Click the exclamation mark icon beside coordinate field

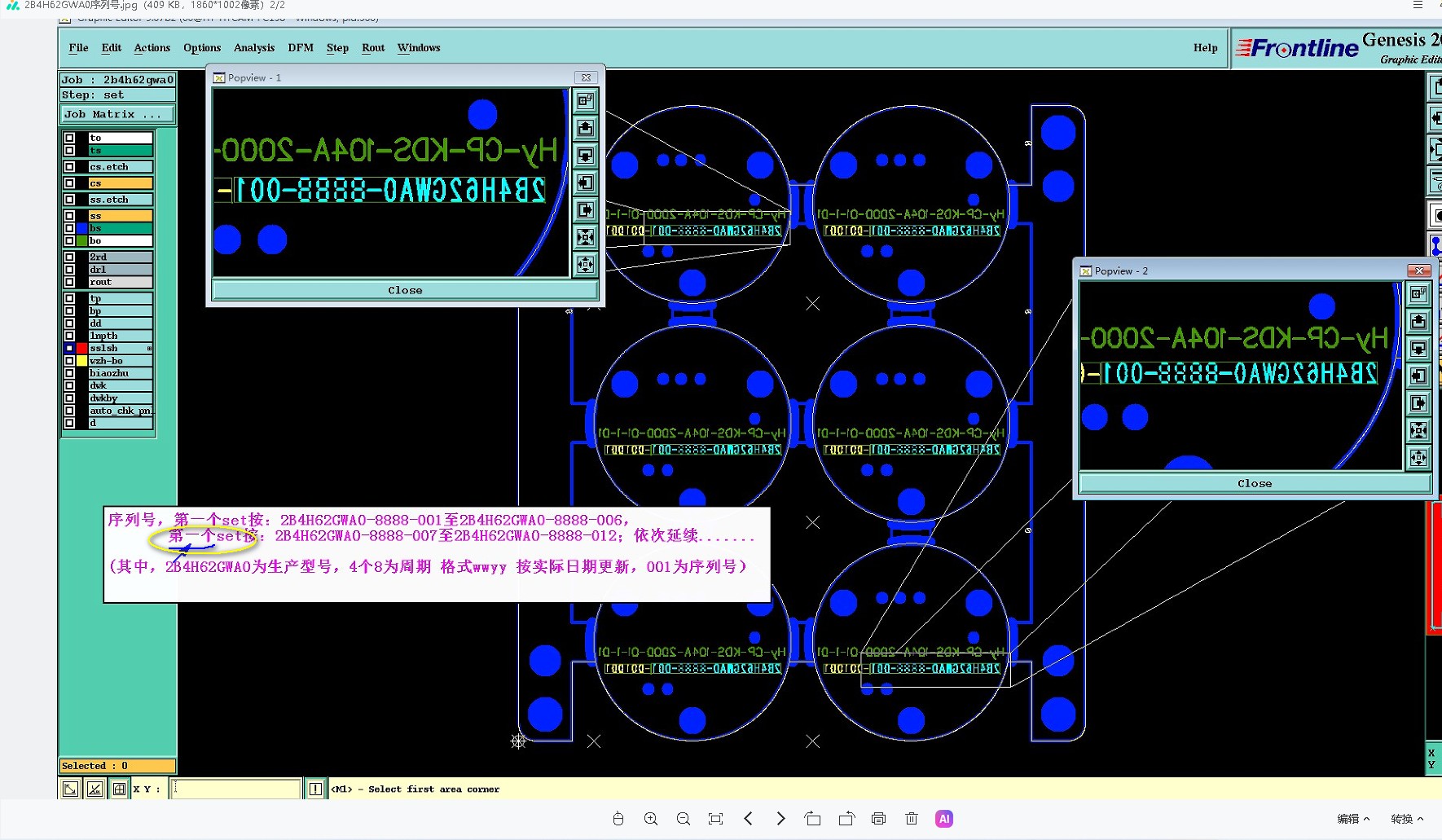(x=315, y=789)
